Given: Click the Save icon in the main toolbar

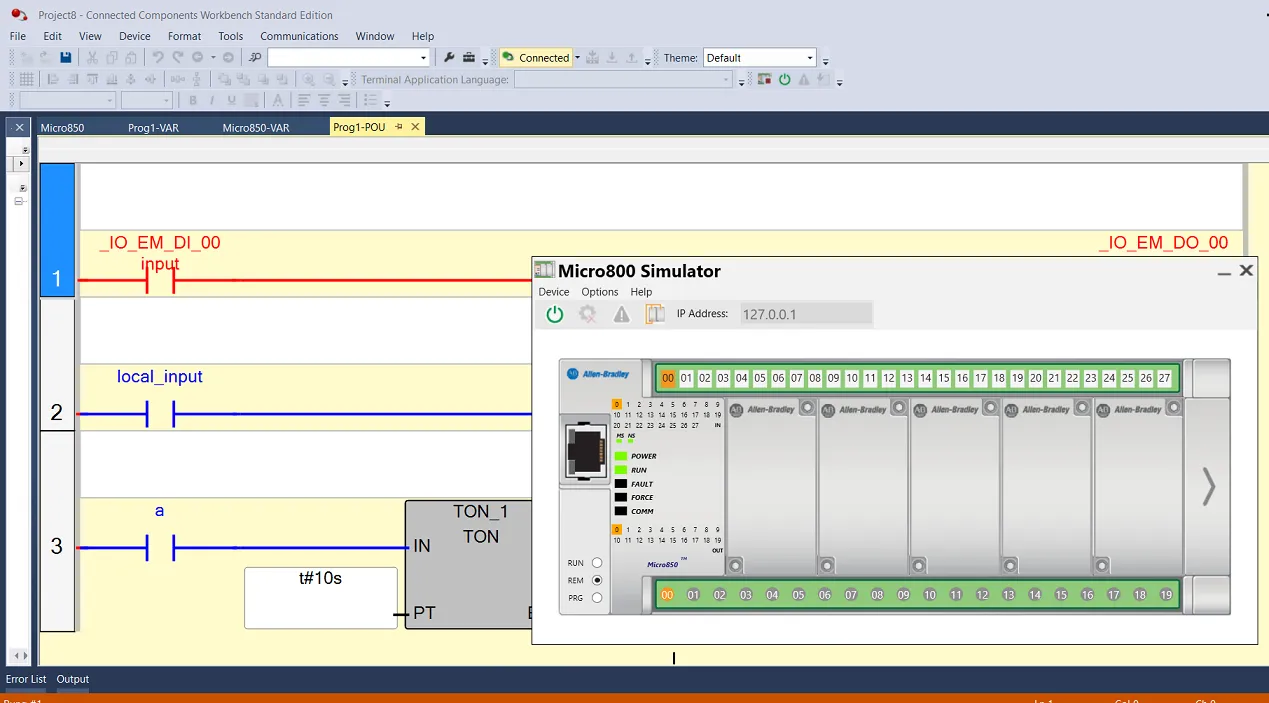Looking at the screenshot, I should 66,57.
